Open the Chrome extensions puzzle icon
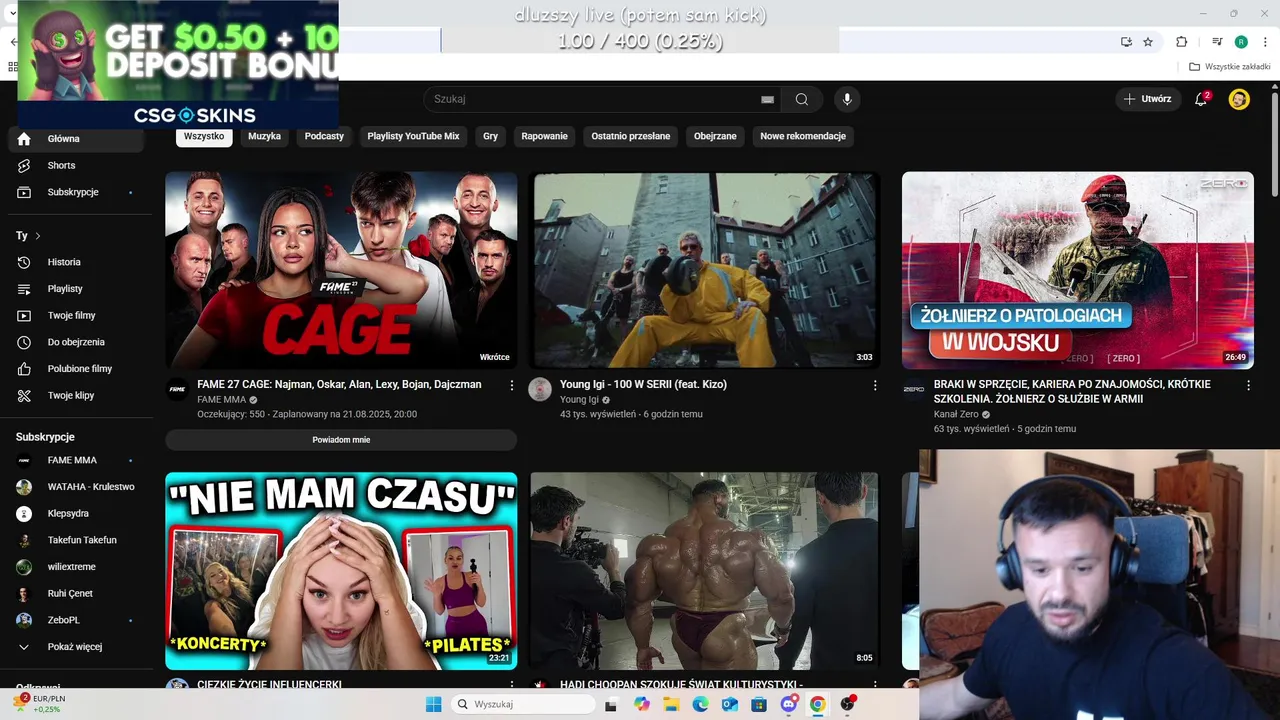Image resolution: width=1280 pixels, height=720 pixels. 1181,42
